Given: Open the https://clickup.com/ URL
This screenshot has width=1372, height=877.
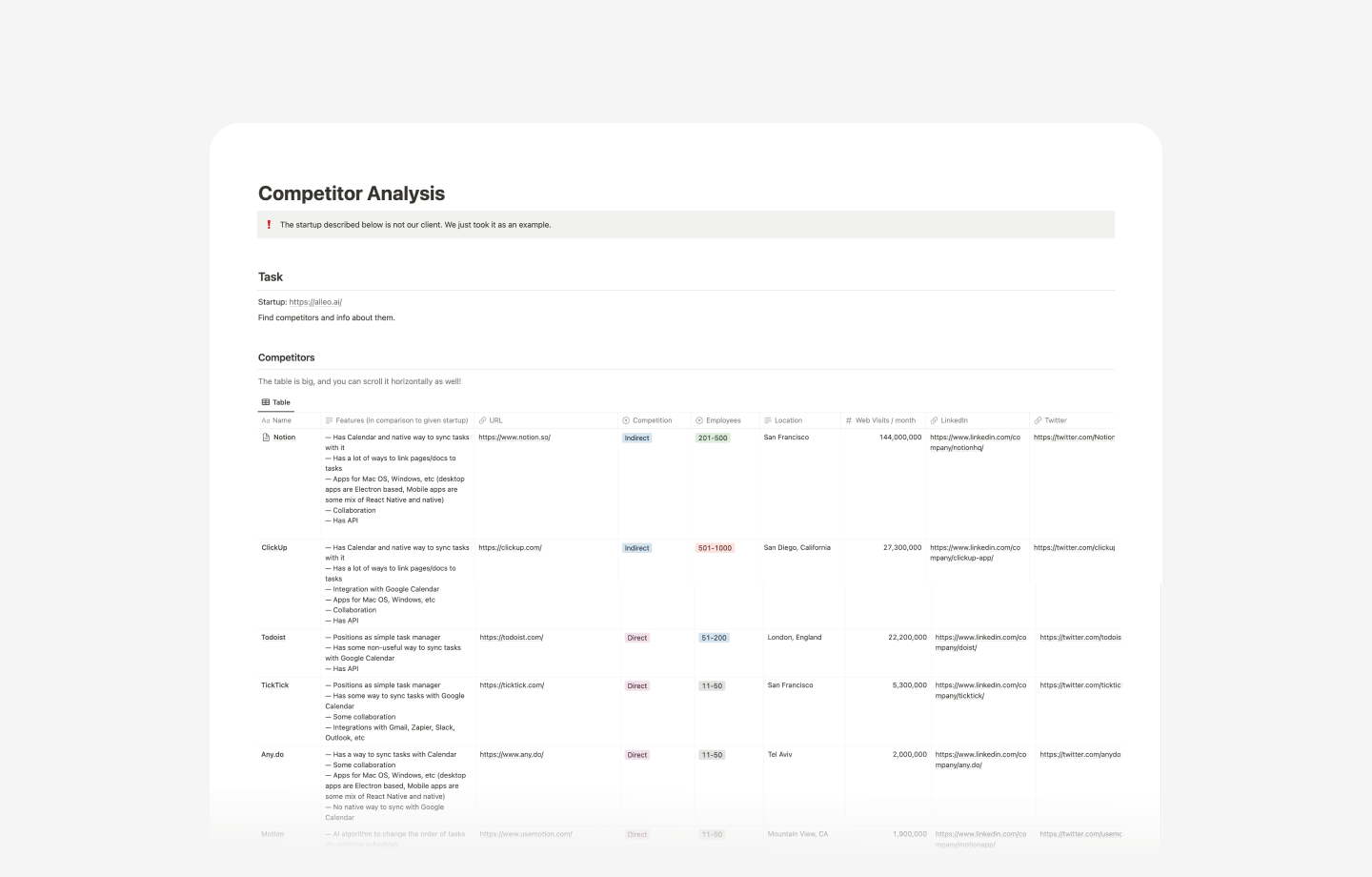Looking at the screenshot, I should (510, 548).
